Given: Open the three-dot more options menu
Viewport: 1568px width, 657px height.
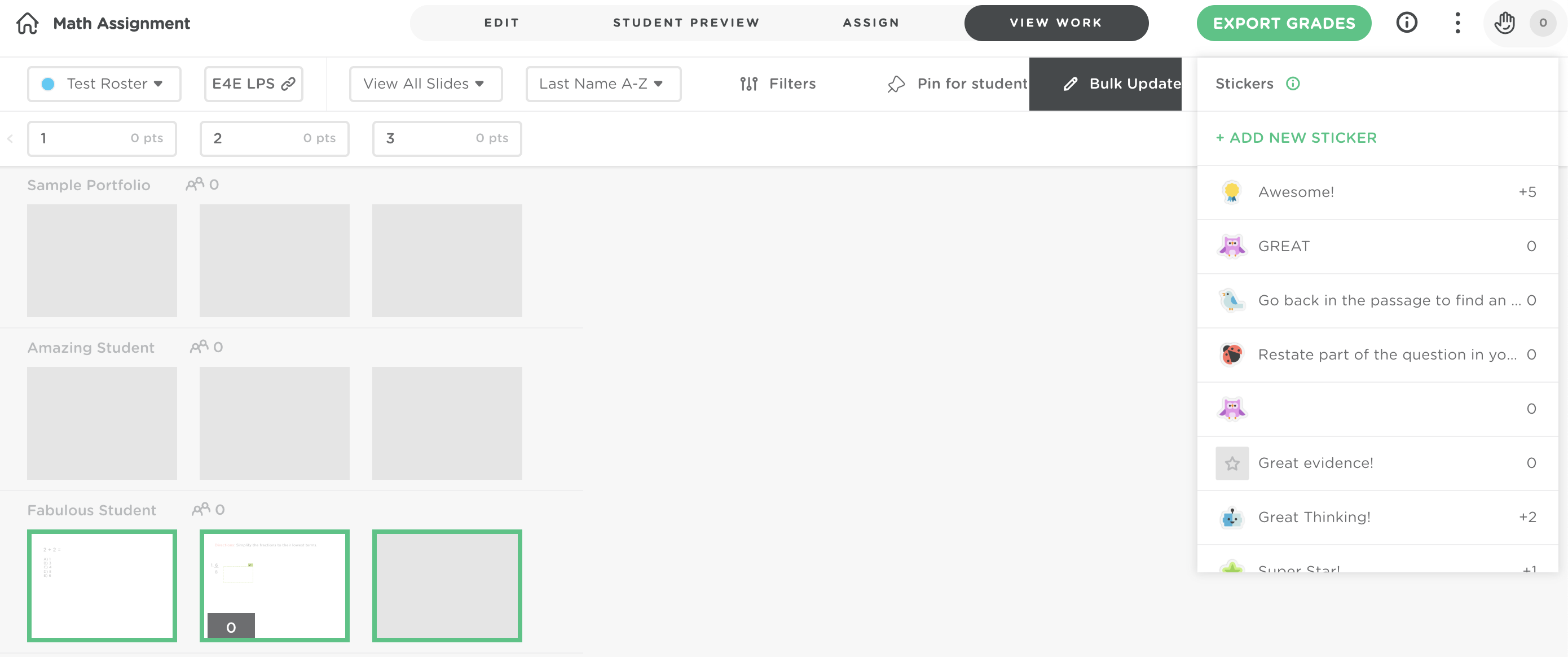Looking at the screenshot, I should click(1457, 23).
